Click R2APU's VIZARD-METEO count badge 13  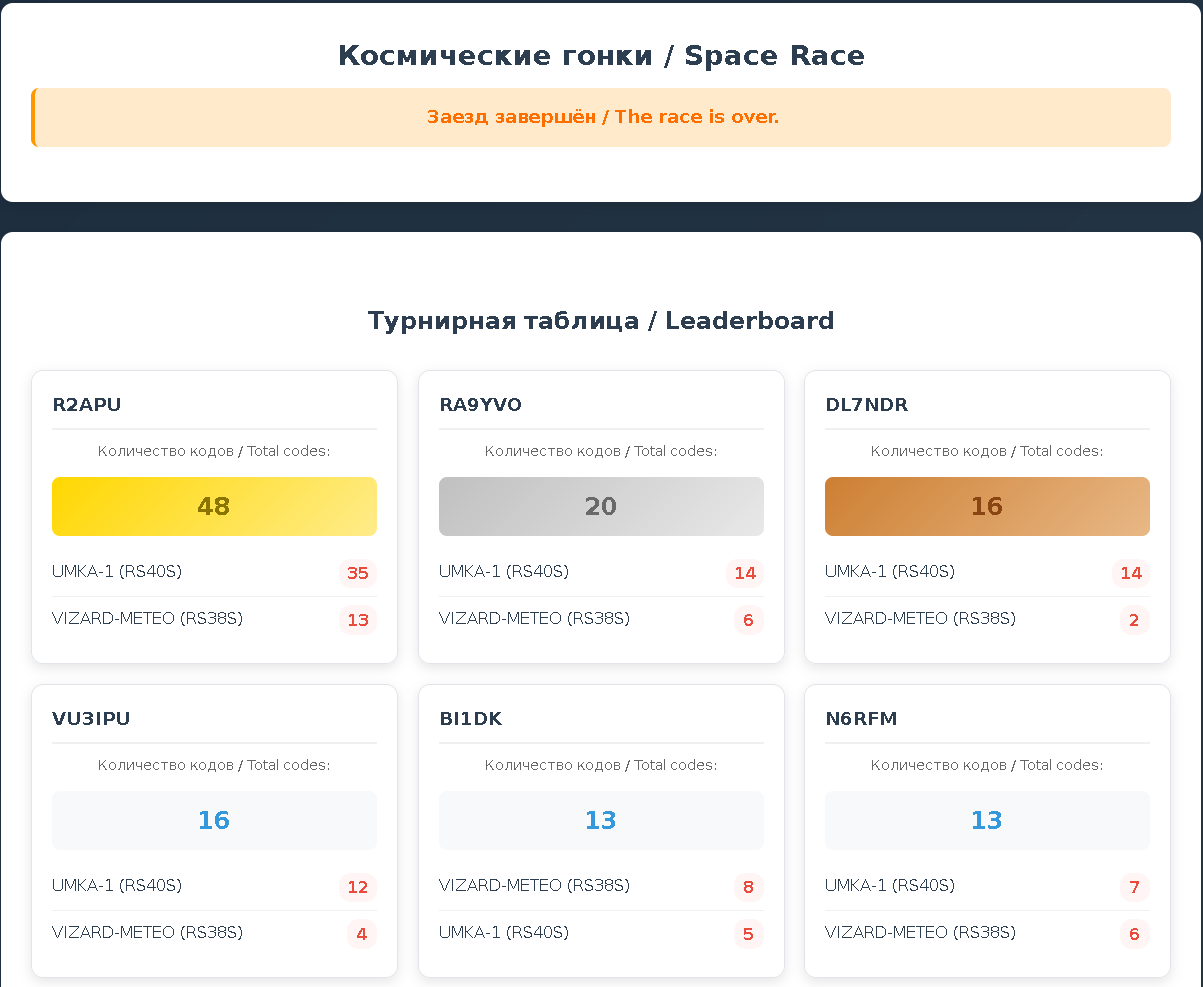tap(357, 620)
